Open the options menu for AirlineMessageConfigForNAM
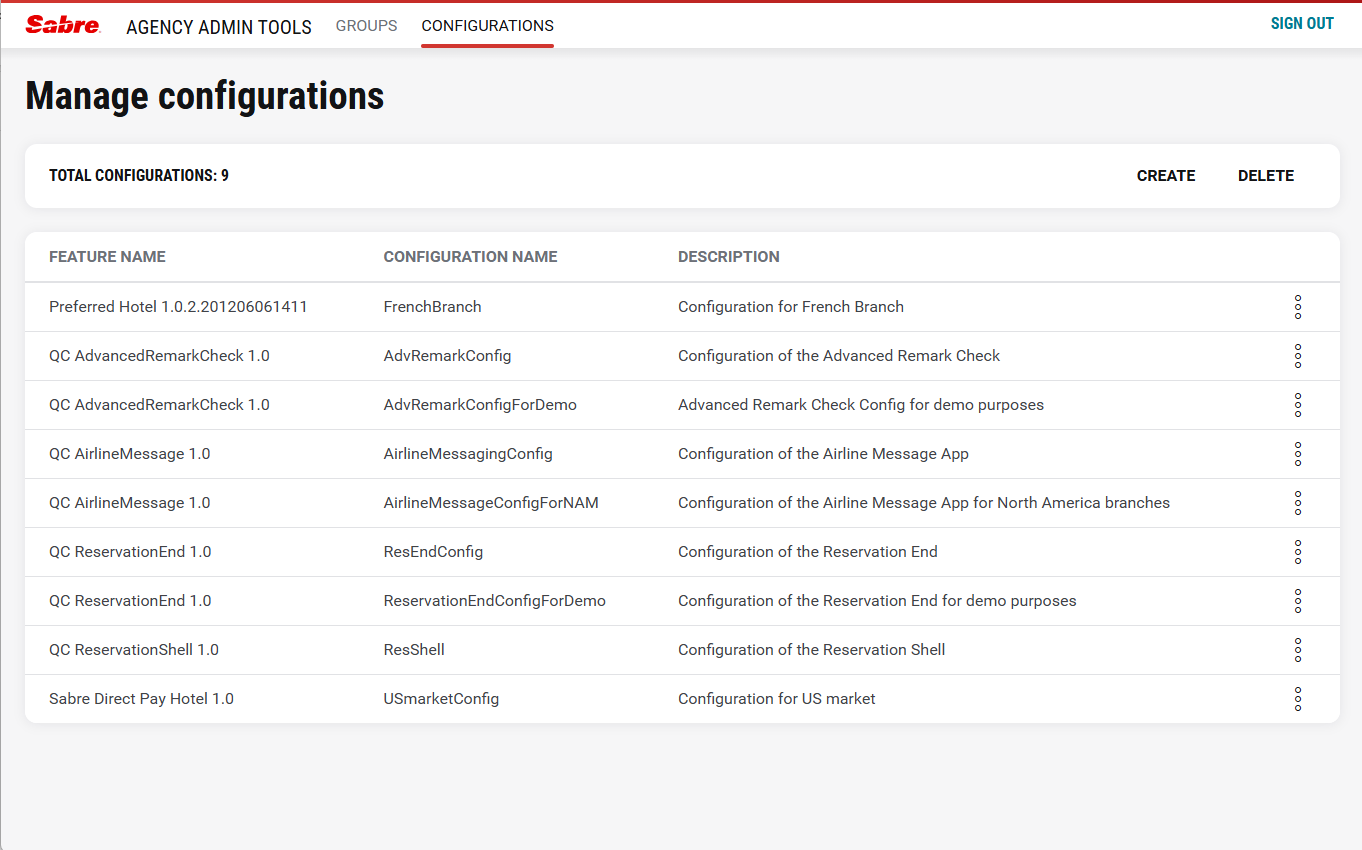This screenshot has height=850, width=1362. coord(1298,503)
